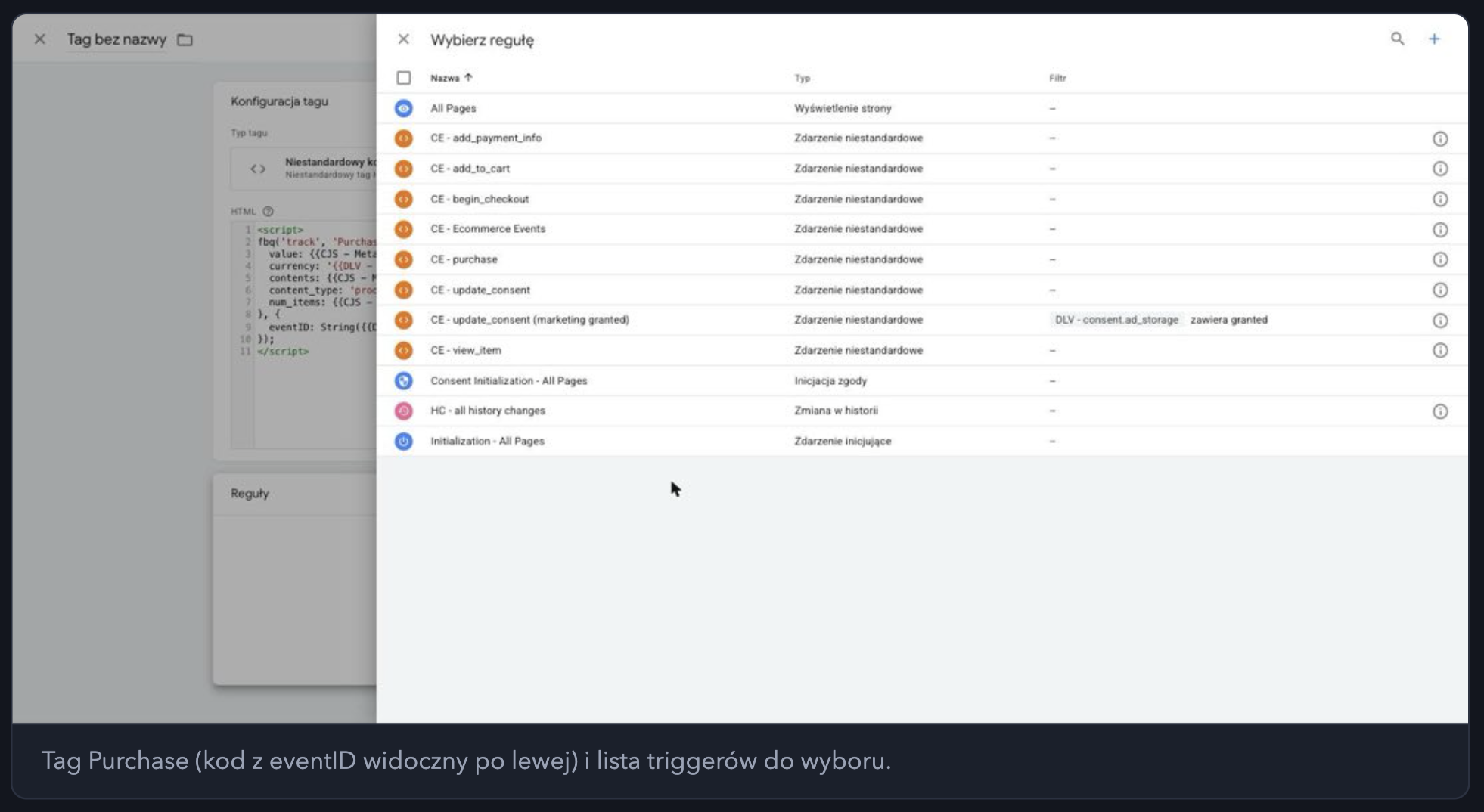
Task: Click the HC - all history changes info icon
Action: [1440, 411]
